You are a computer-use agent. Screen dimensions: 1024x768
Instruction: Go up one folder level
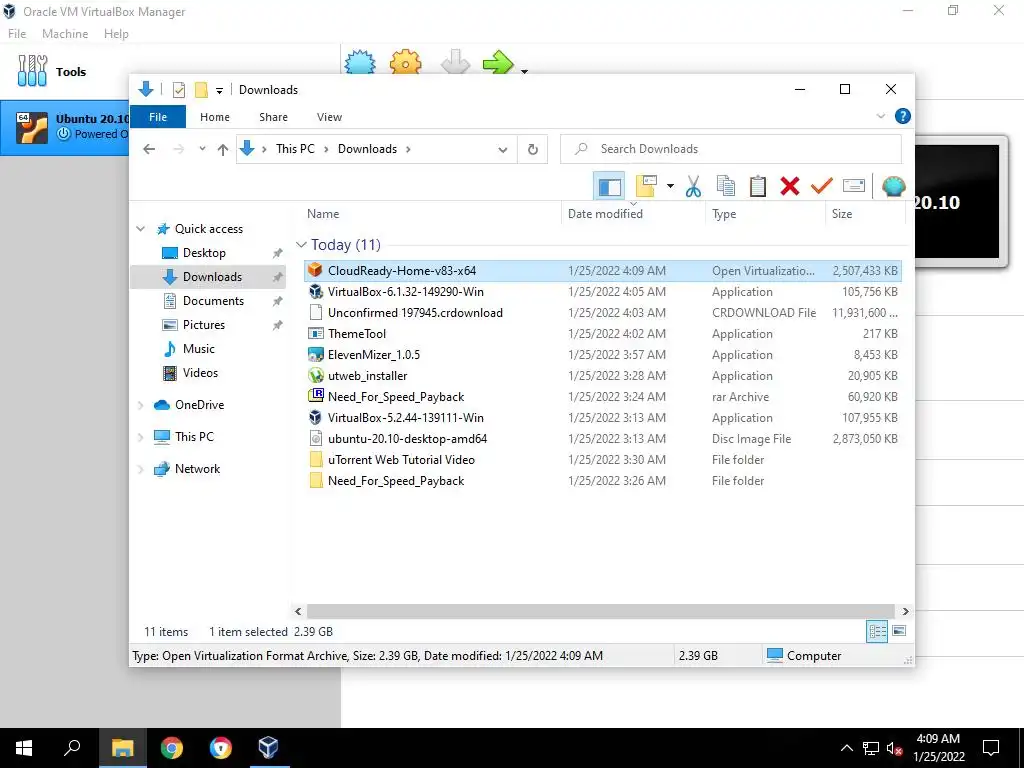(x=223, y=150)
